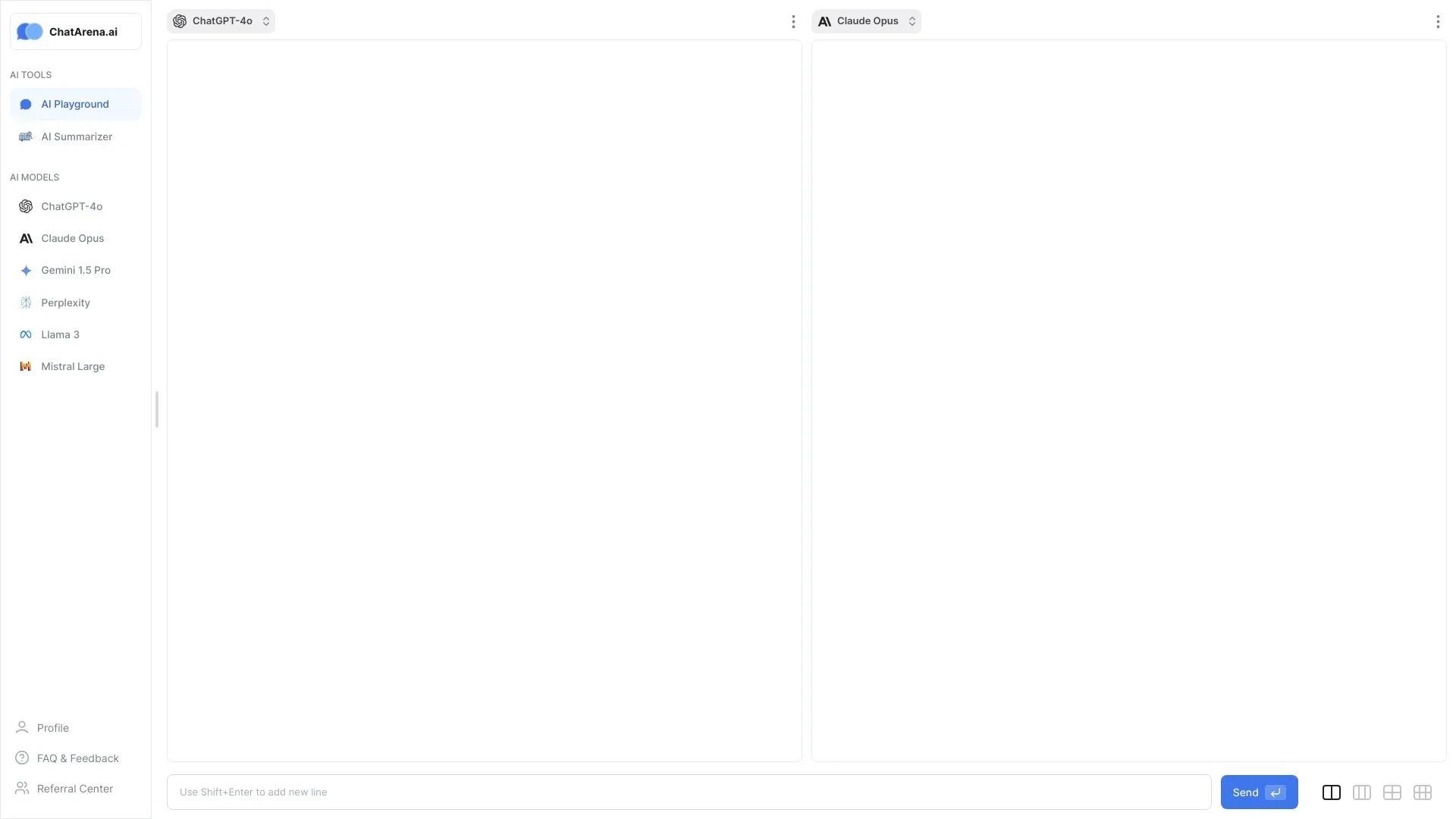This screenshot has width=1456, height=819.
Task: Click the AI Summarizer nav icon
Action: point(26,136)
